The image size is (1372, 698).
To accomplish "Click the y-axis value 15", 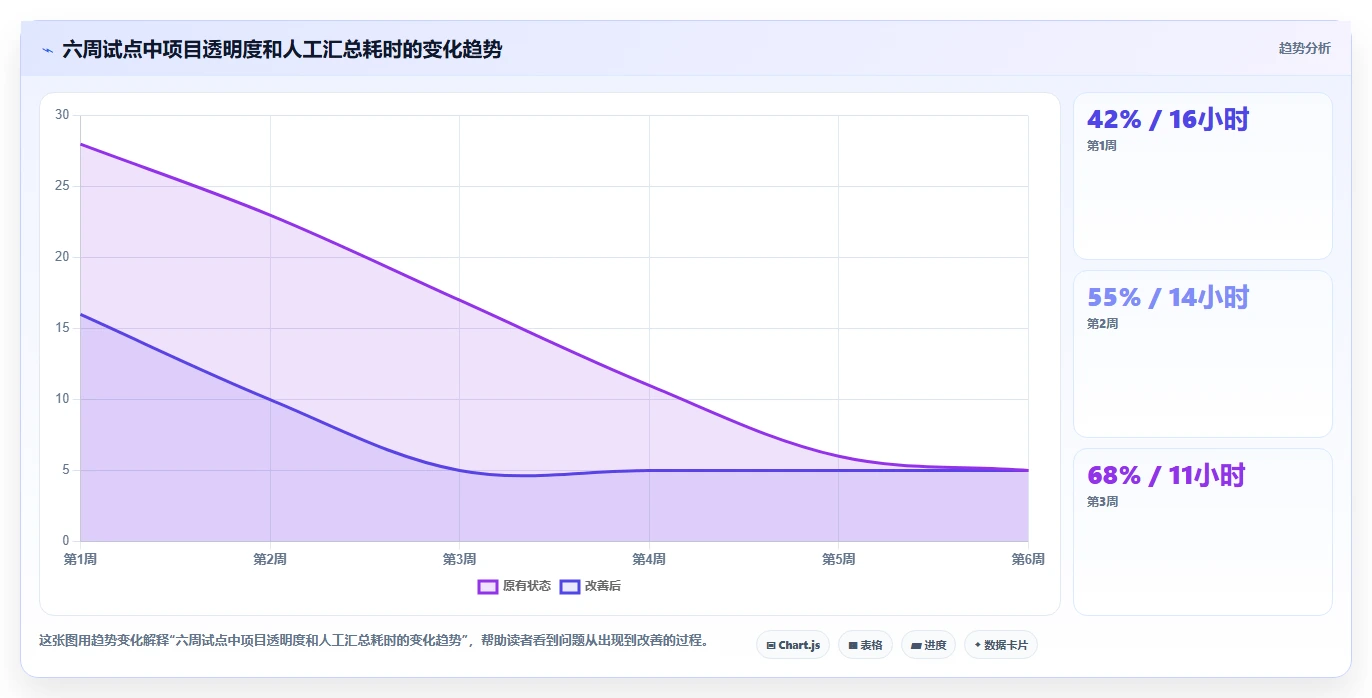I will (62, 328).
